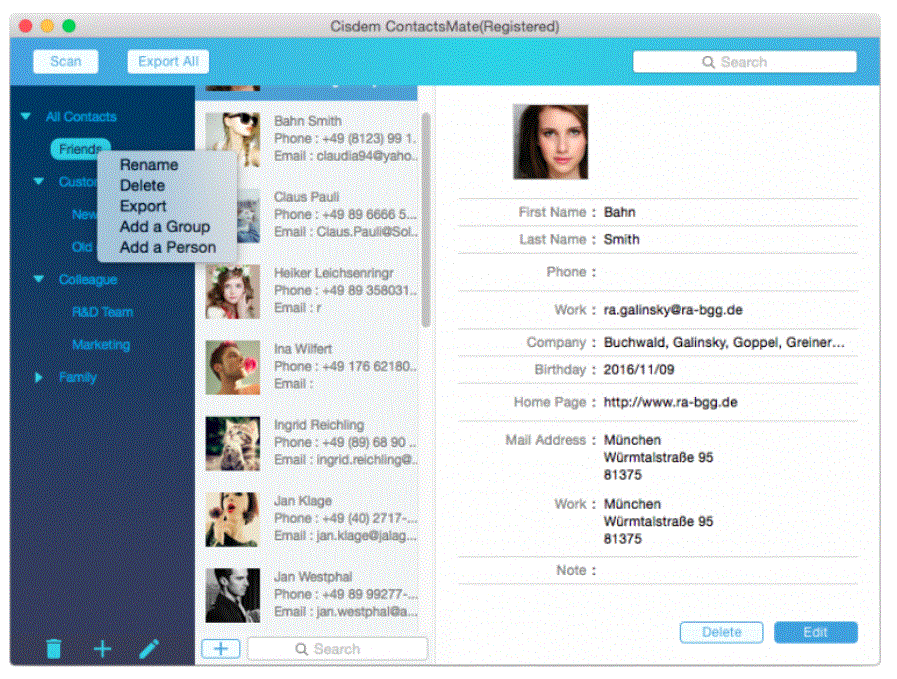Click the large profile photo in details
Image resolution: width=897 pixels, height=679 pixels.
[550, 141]
